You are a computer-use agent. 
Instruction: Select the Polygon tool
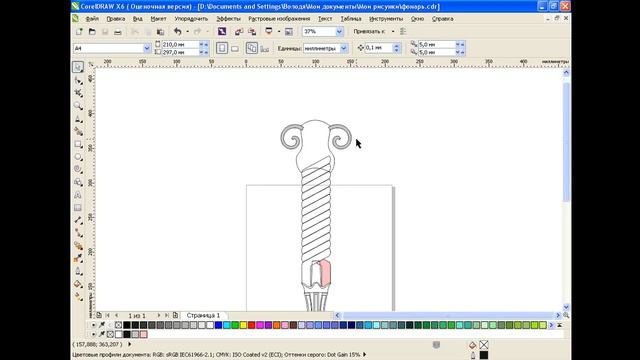tap(78, 169)
